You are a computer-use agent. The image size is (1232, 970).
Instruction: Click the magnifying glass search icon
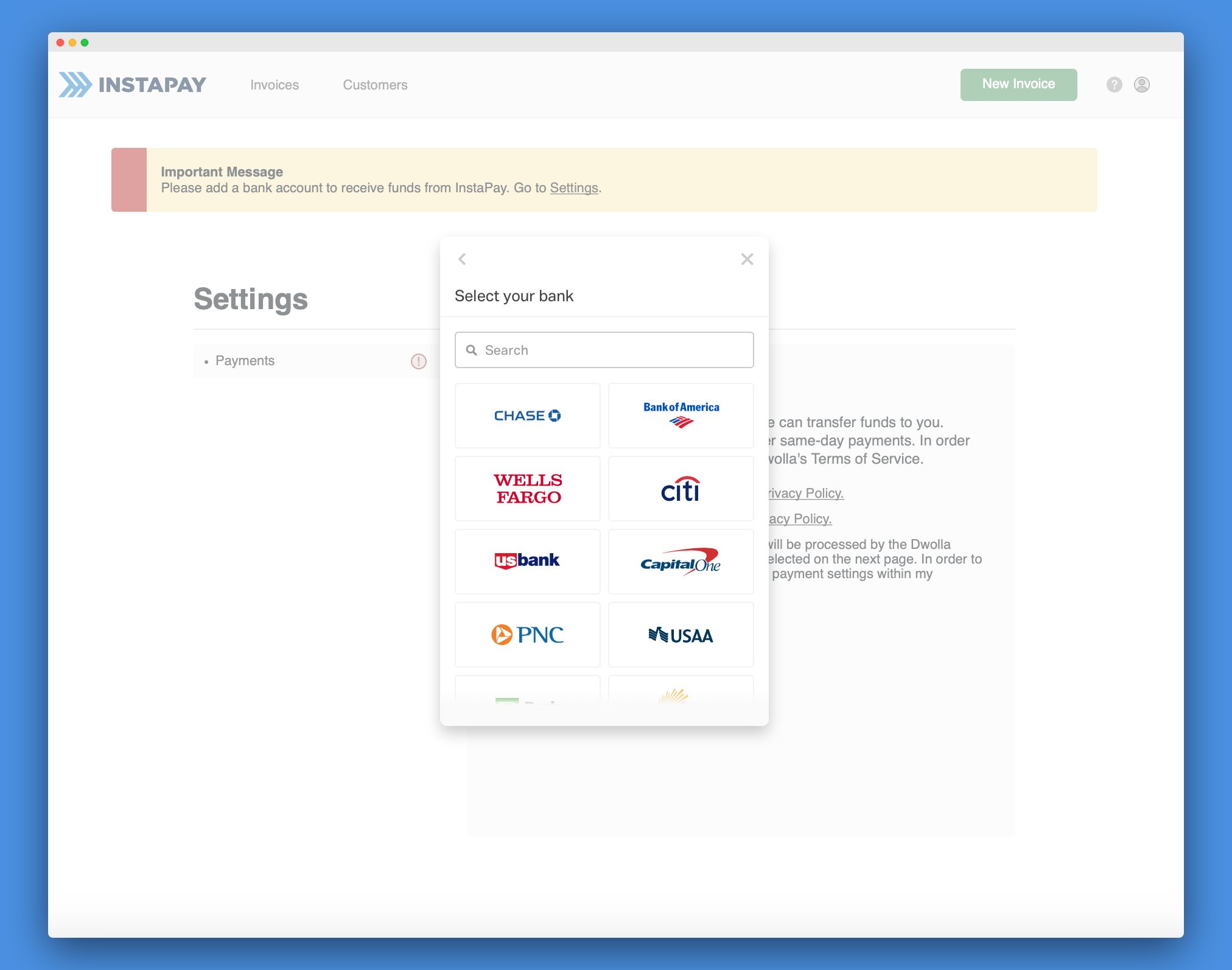point(471,350)
